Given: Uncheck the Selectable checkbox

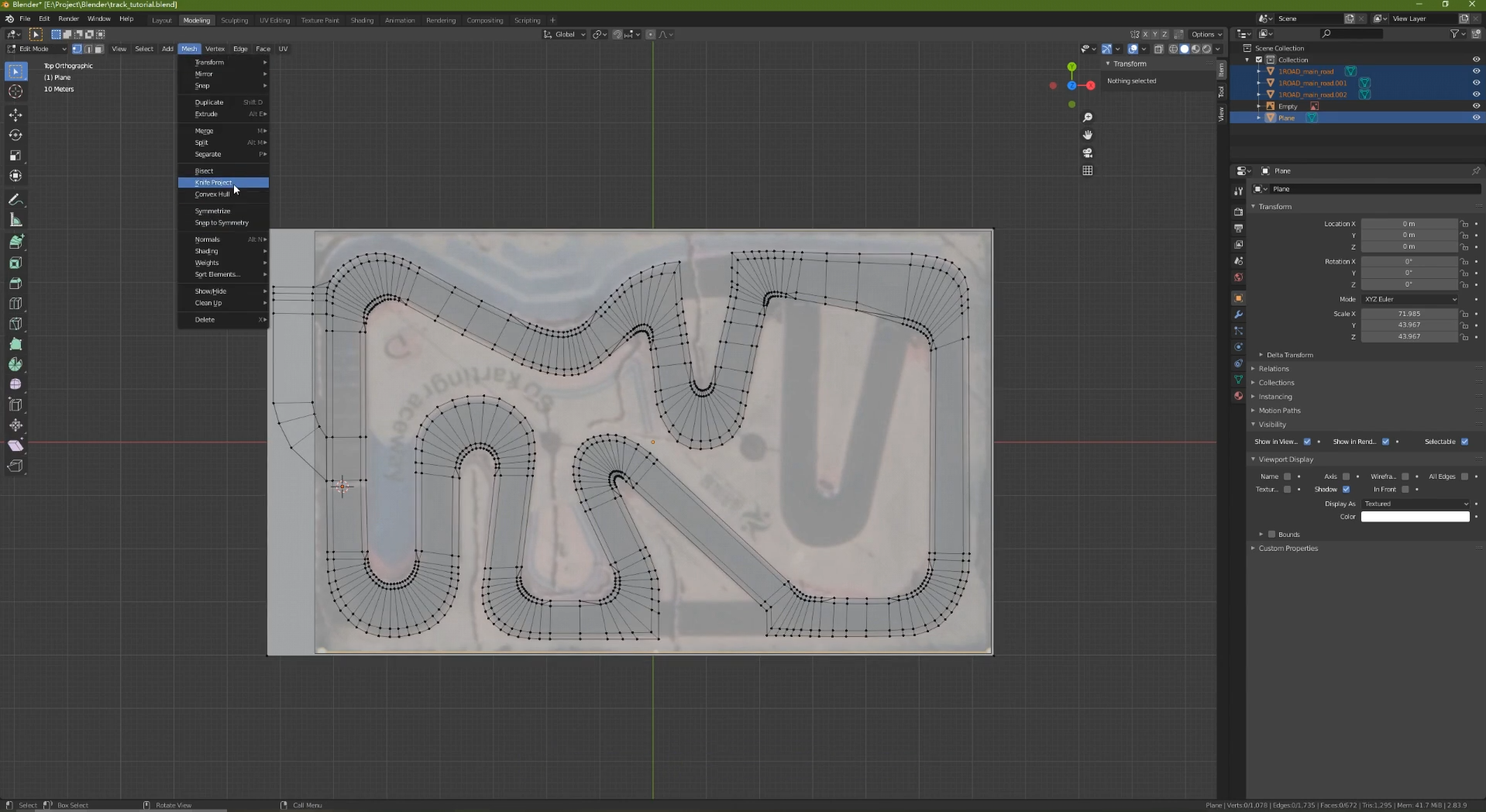Looking at the screenshot, I should pyautogui.click(x=1464, y=442).
